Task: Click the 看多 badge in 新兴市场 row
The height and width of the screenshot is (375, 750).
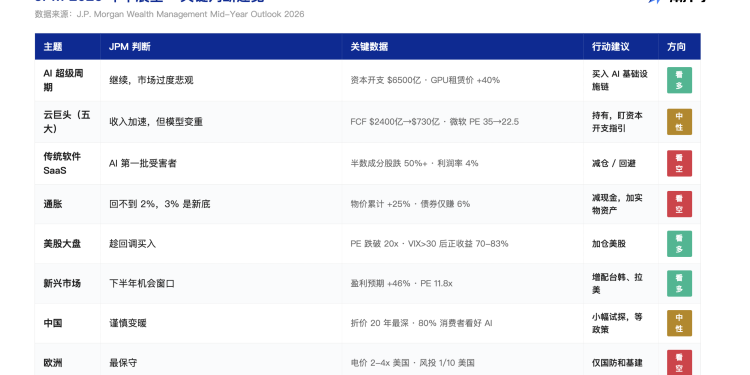Action: point(679,284)
